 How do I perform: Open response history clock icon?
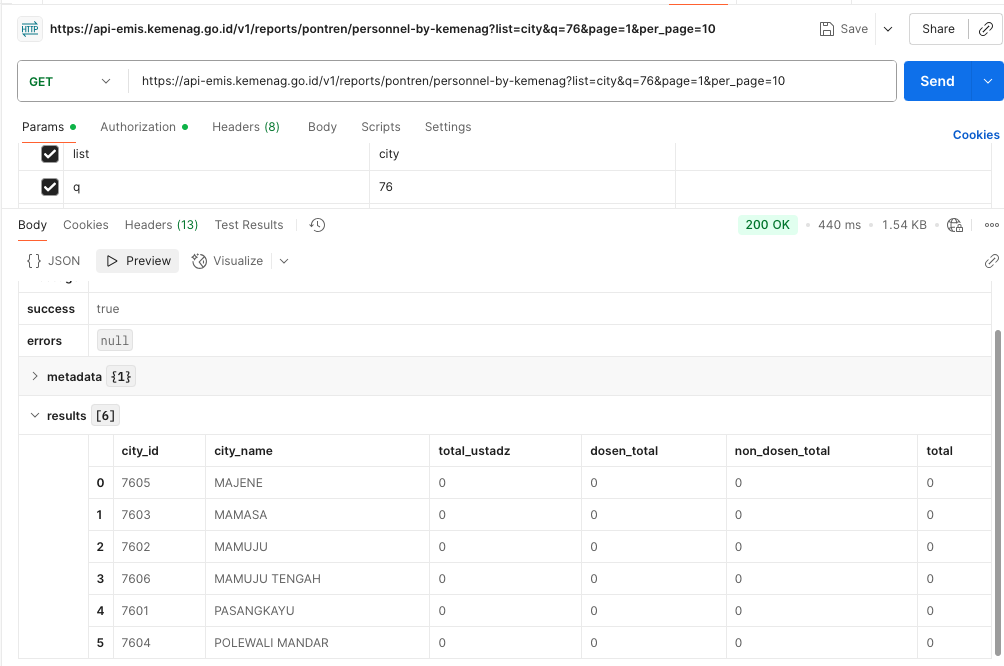pos(317,225)
